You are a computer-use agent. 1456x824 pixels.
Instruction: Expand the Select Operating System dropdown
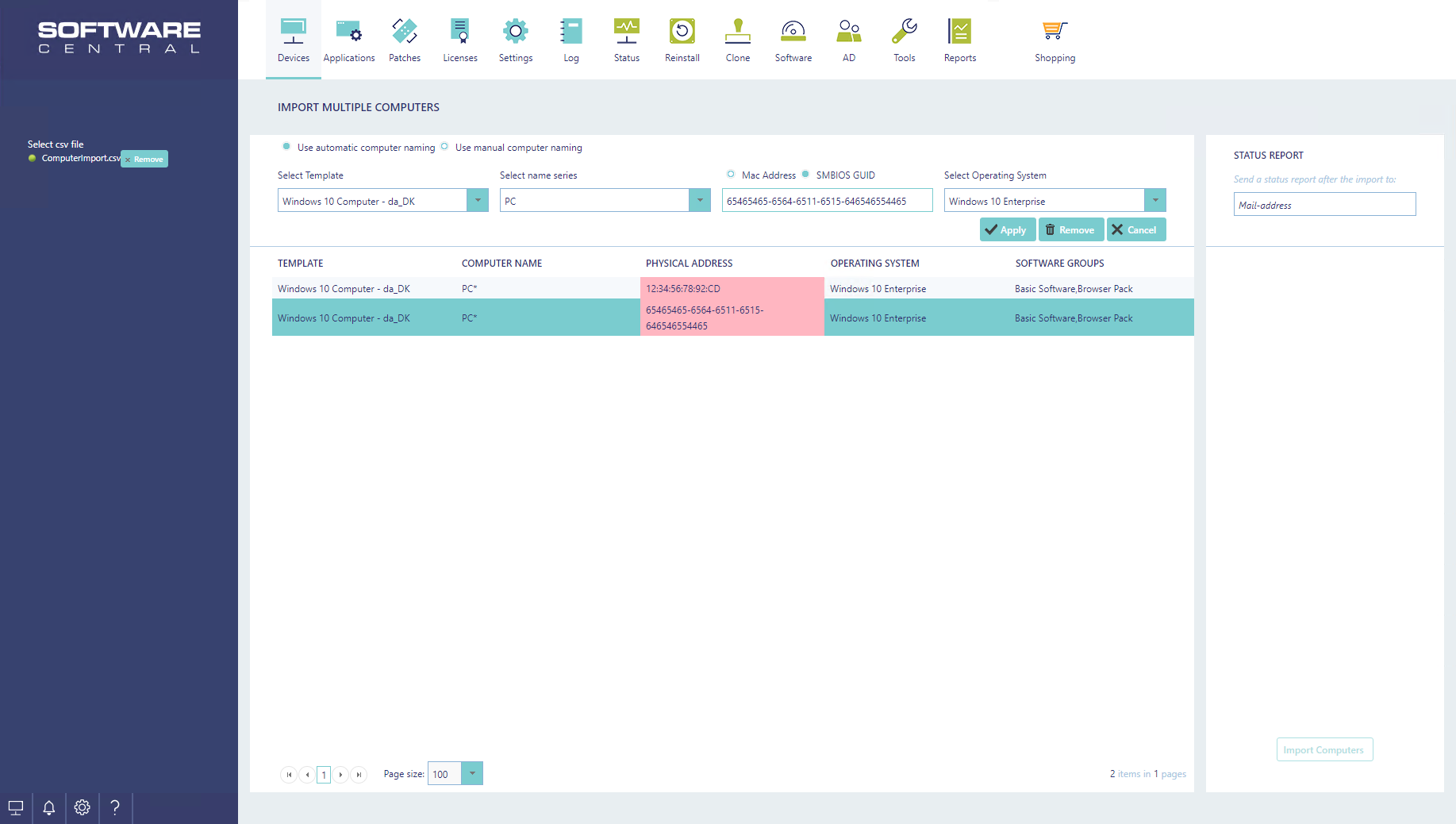[x=1155, y=201]
